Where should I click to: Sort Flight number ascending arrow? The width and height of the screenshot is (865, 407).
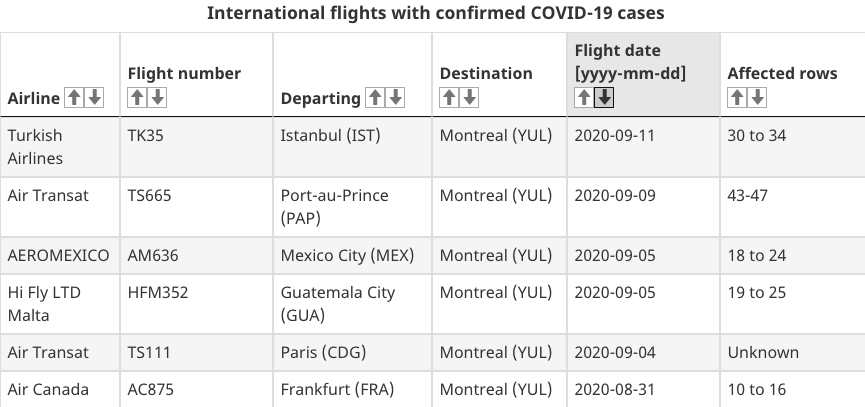point(137,98)
